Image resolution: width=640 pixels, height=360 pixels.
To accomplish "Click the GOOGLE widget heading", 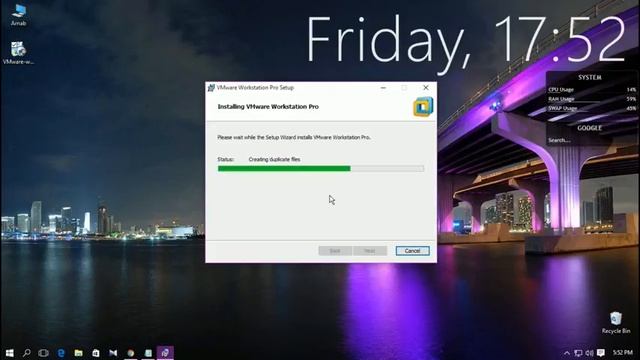I will click(589, 128).
